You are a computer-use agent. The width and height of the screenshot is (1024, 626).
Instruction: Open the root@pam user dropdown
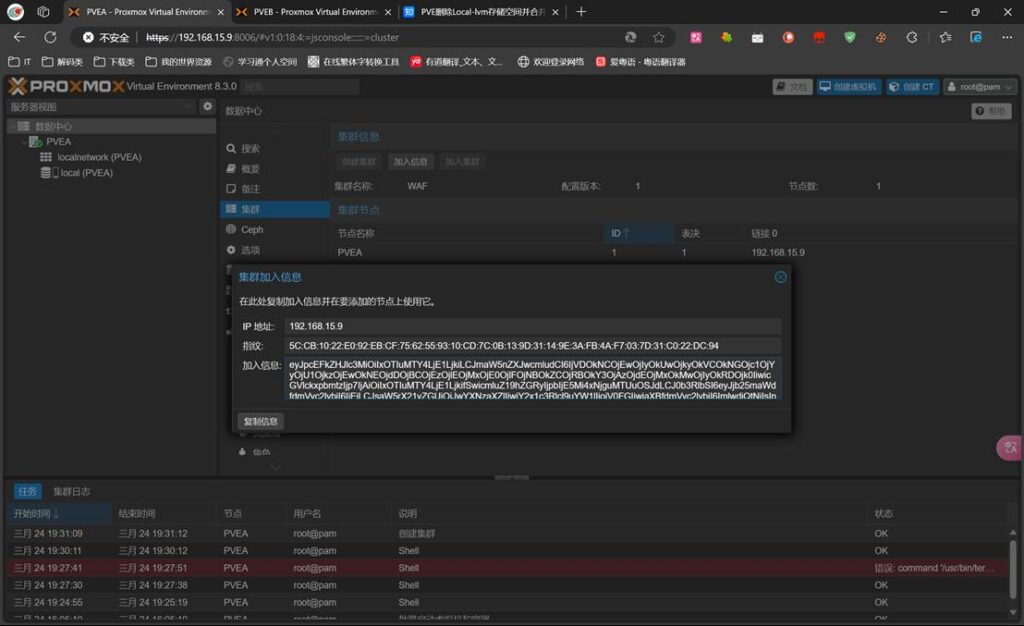point(980,87)
